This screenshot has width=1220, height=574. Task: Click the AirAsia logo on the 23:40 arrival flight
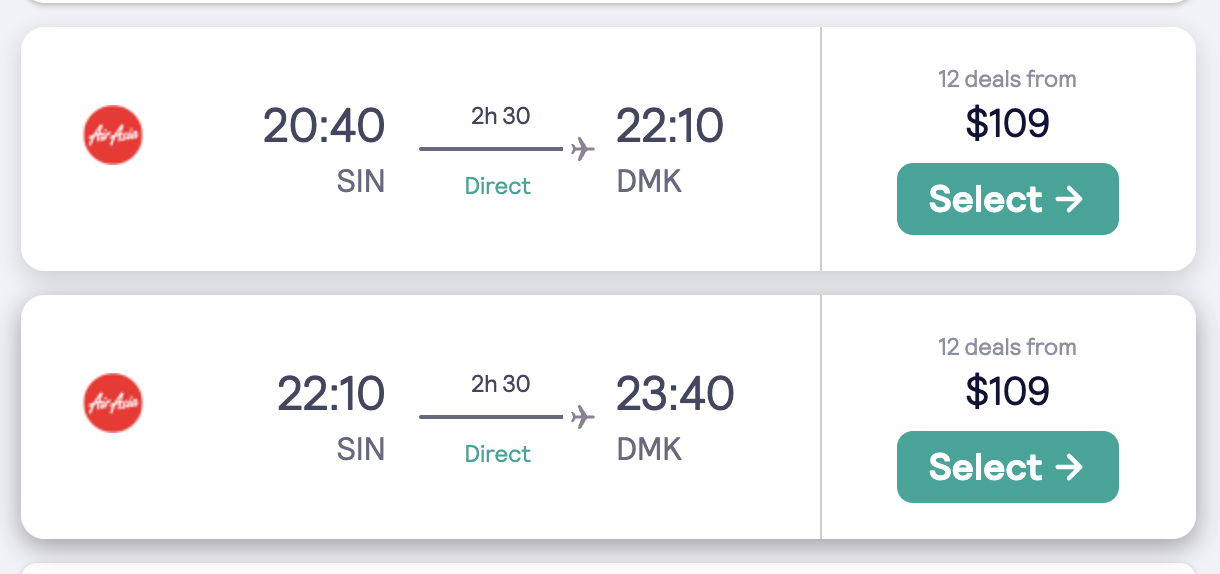pos(113,403)
